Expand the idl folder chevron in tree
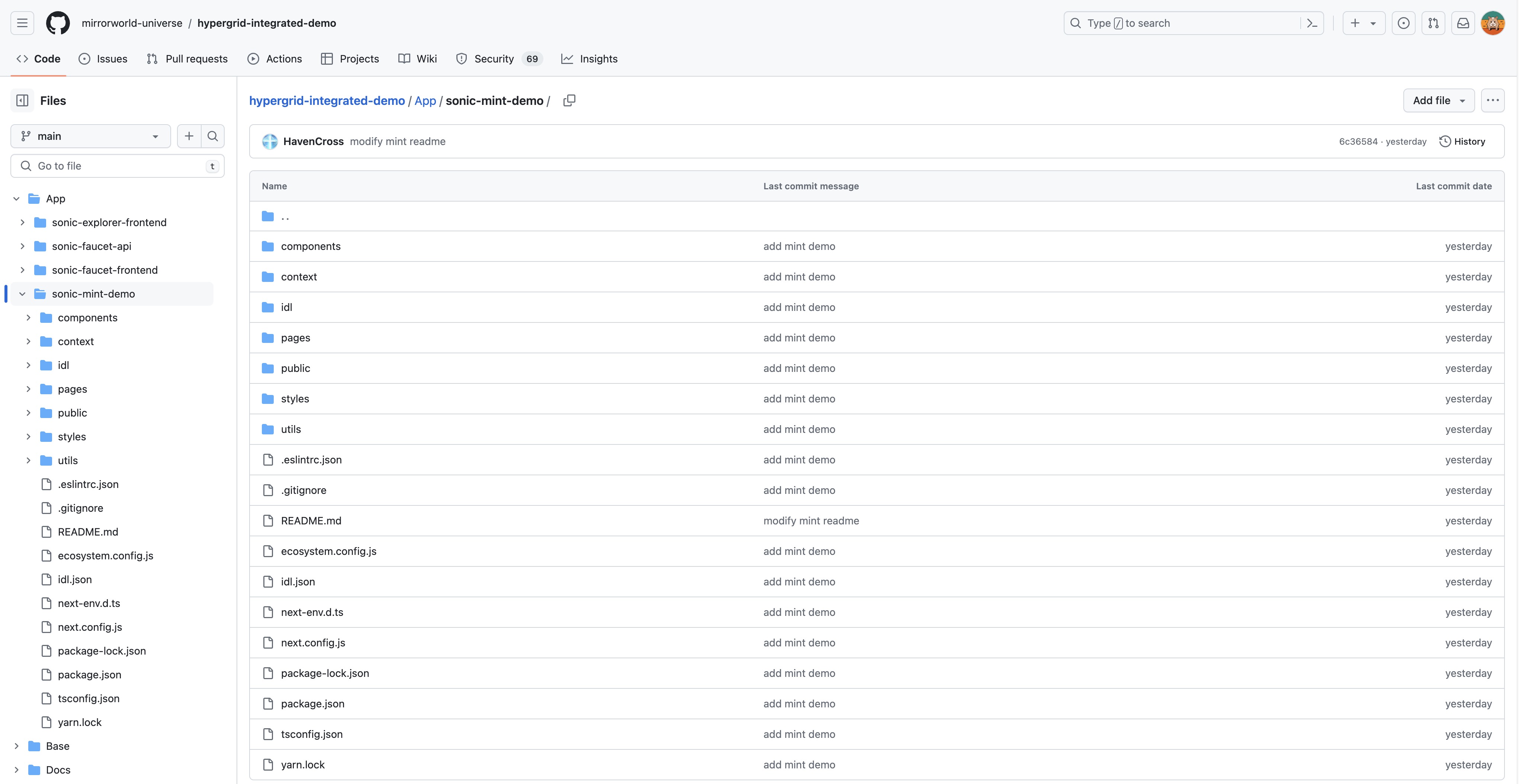The image size is (1519, 784). [x=28, y=366]
